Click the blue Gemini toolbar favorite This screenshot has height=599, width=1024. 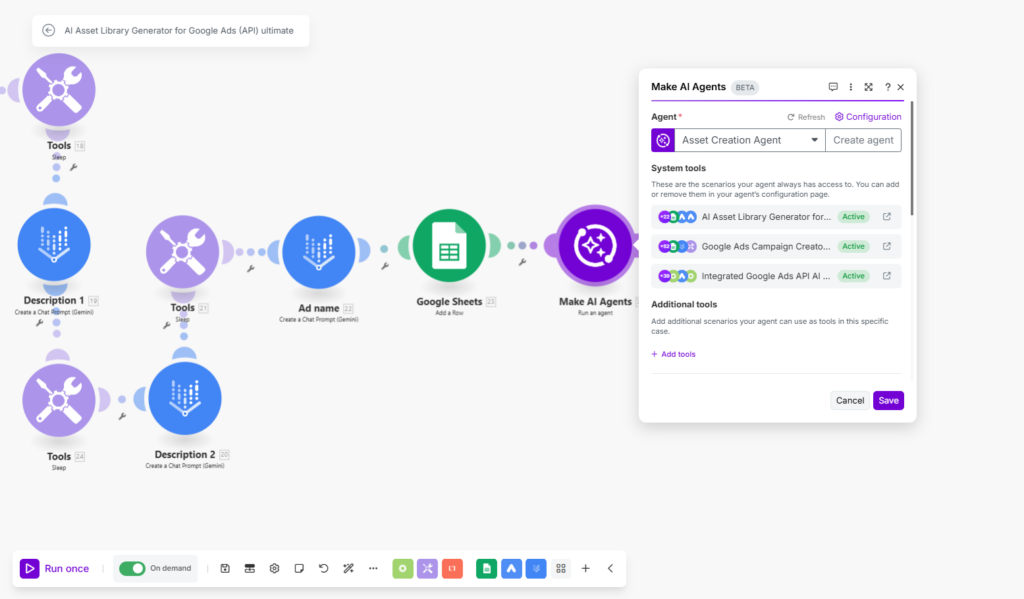coord(536,569)
